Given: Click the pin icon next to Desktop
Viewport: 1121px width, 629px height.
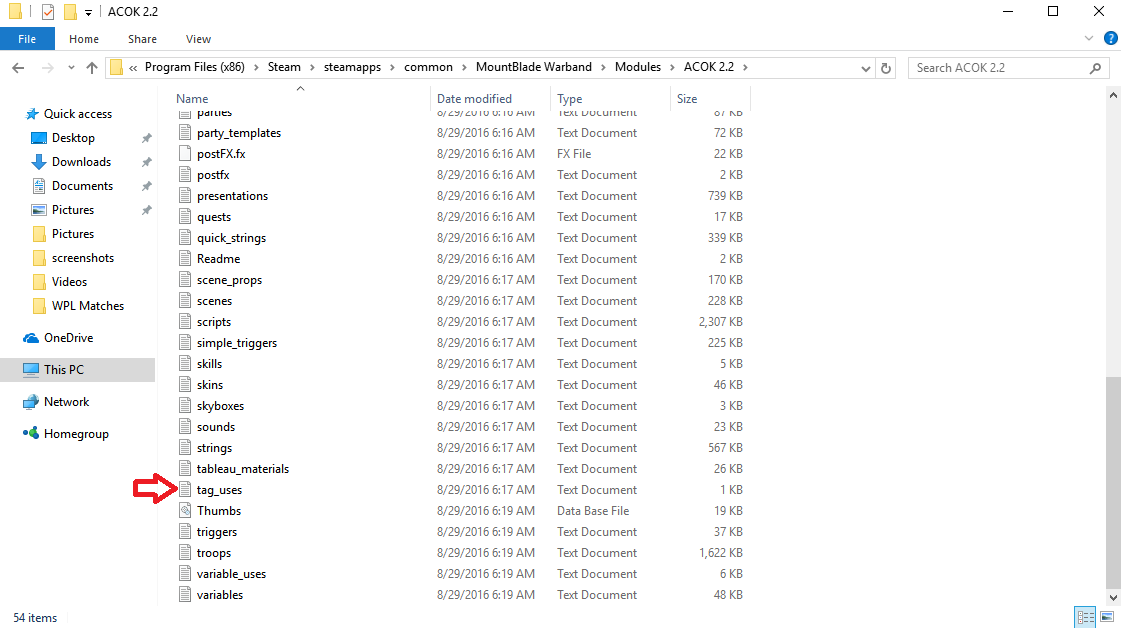Looking at the screenshot, I should coord(147,138).
